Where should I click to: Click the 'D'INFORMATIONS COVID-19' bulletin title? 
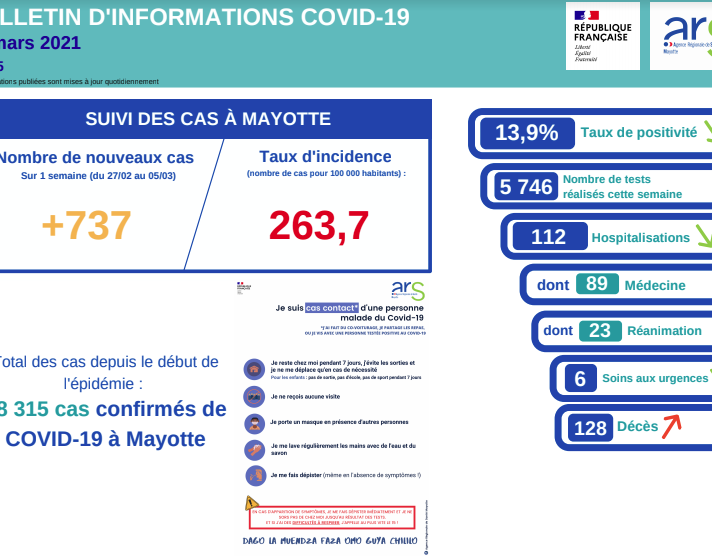coord(249,17)
